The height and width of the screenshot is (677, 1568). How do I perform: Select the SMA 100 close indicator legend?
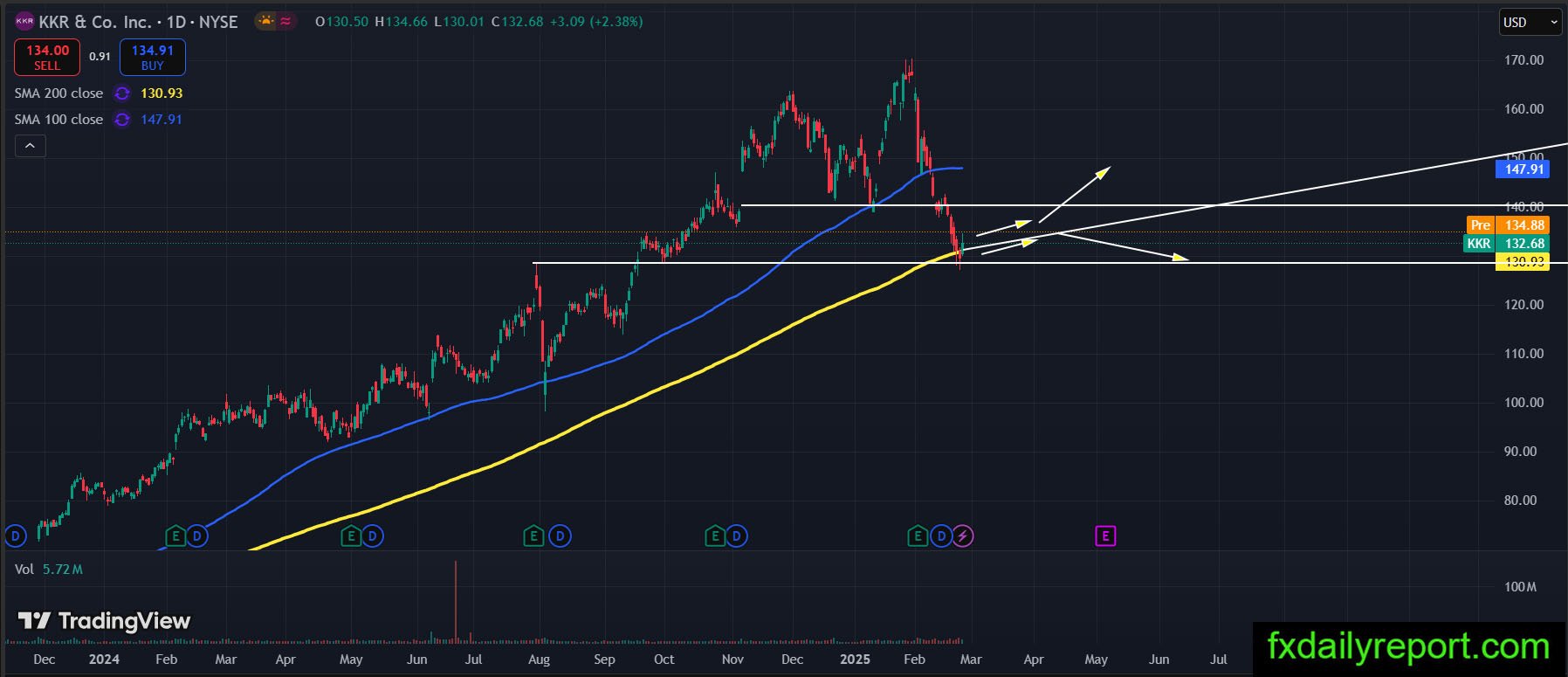coord(58,120)
